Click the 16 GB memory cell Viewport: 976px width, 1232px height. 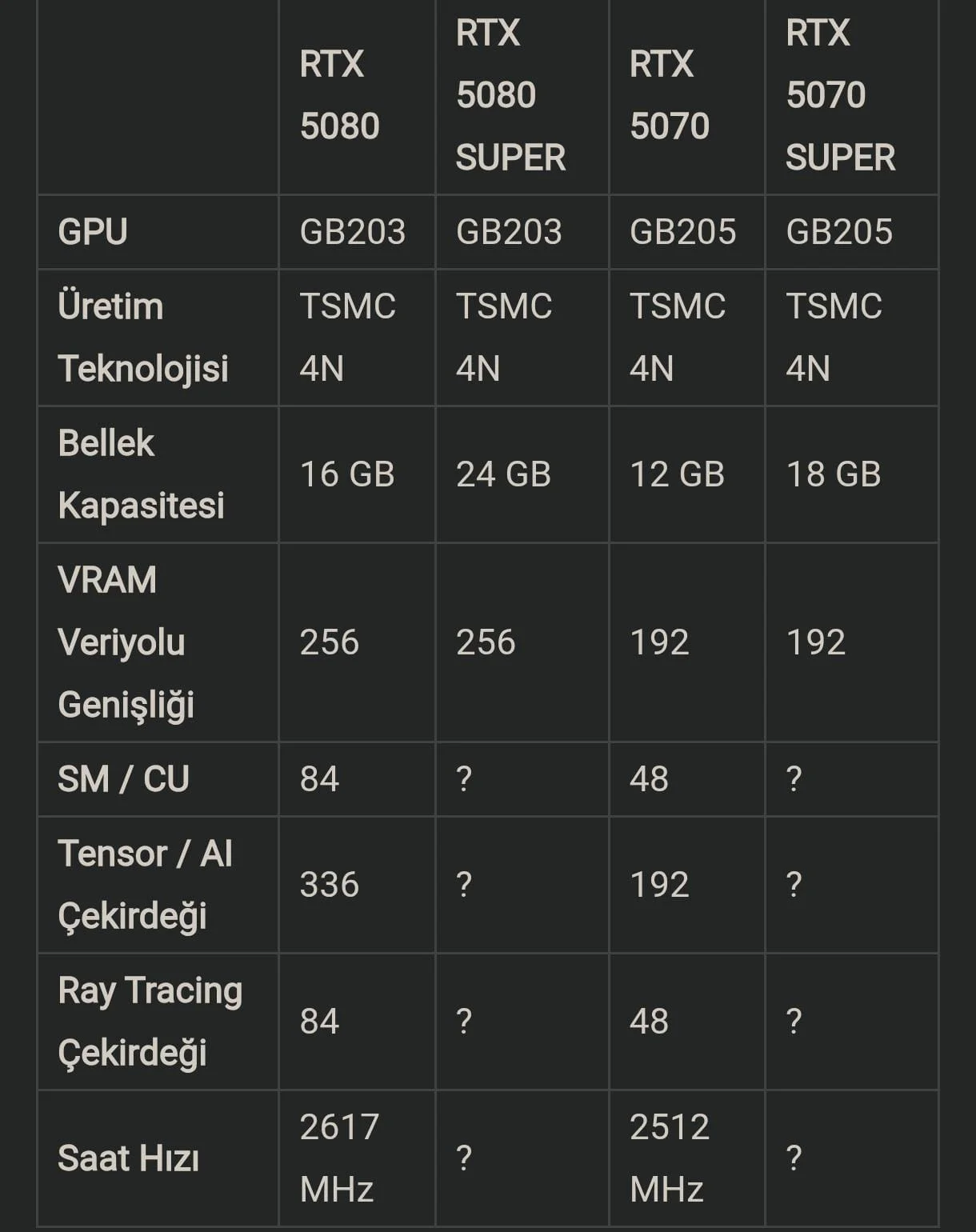pos(347,474)
